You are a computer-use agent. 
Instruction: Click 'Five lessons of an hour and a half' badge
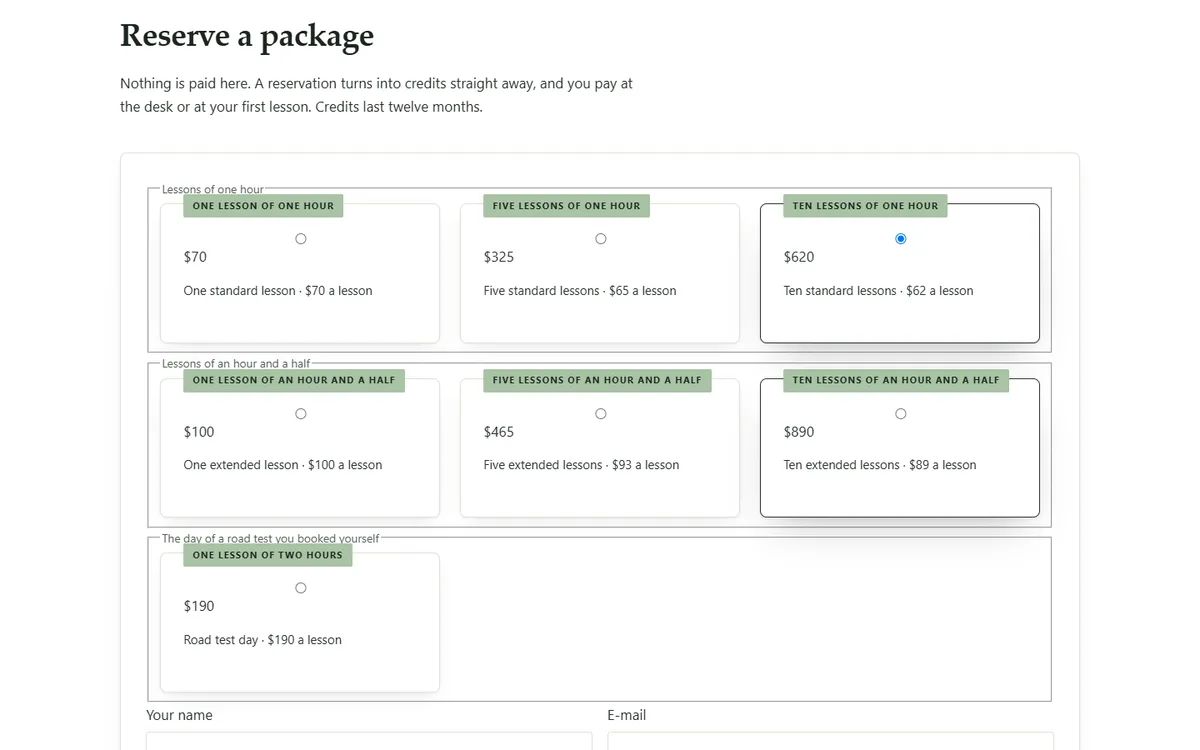click(x=597, y=380)
